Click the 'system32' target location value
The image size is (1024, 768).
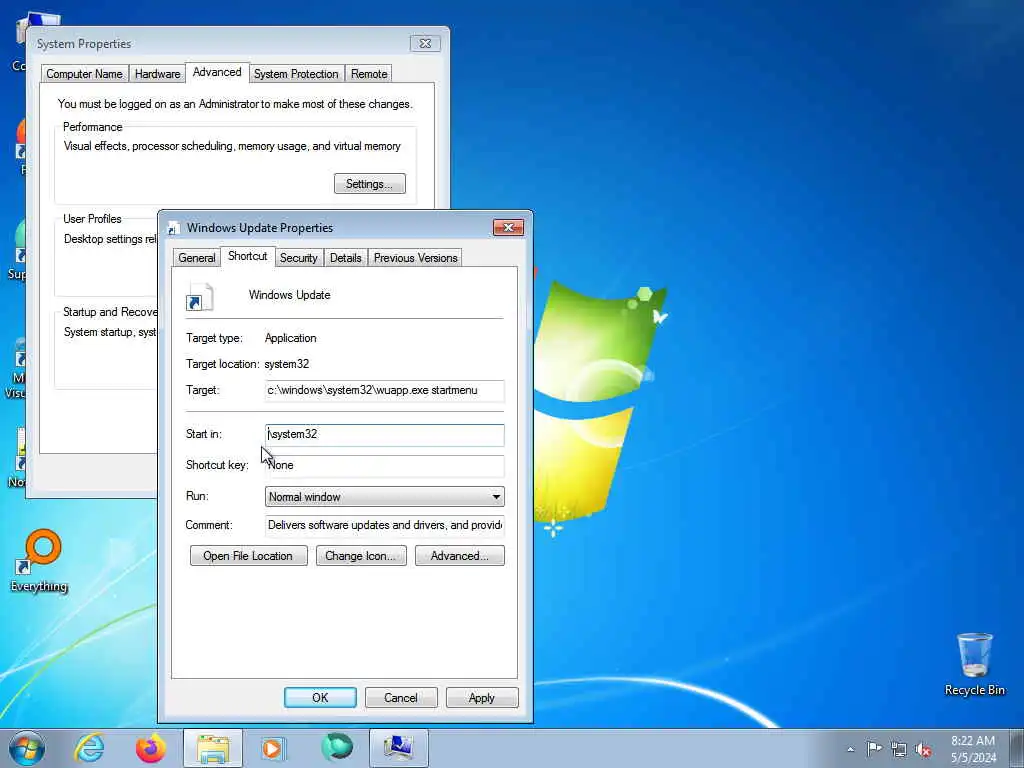pos(287,364)
